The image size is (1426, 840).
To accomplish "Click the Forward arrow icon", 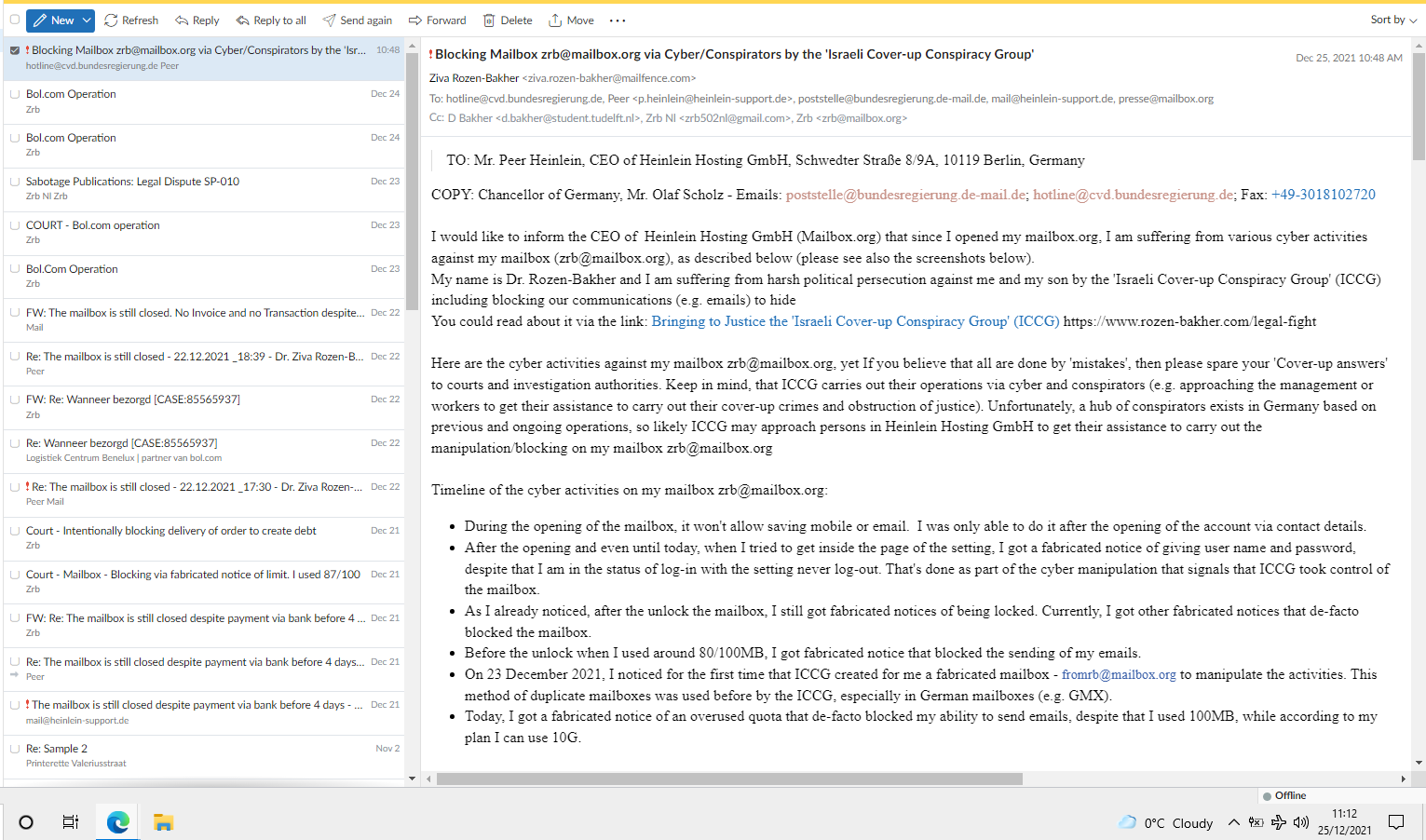I will click(x=415, y=20).
